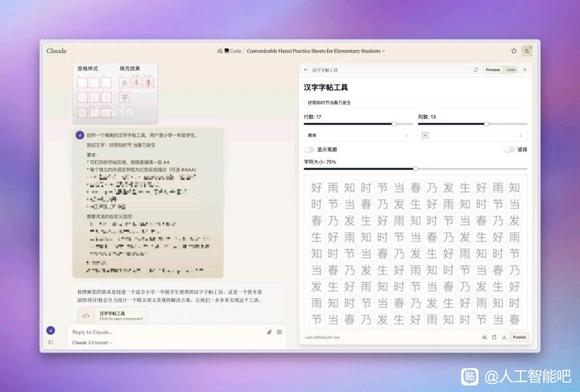This screenshot has width=580, height=392.
Task: Toggle the 竖排 vertical layout switch
Action: point(509,149)
